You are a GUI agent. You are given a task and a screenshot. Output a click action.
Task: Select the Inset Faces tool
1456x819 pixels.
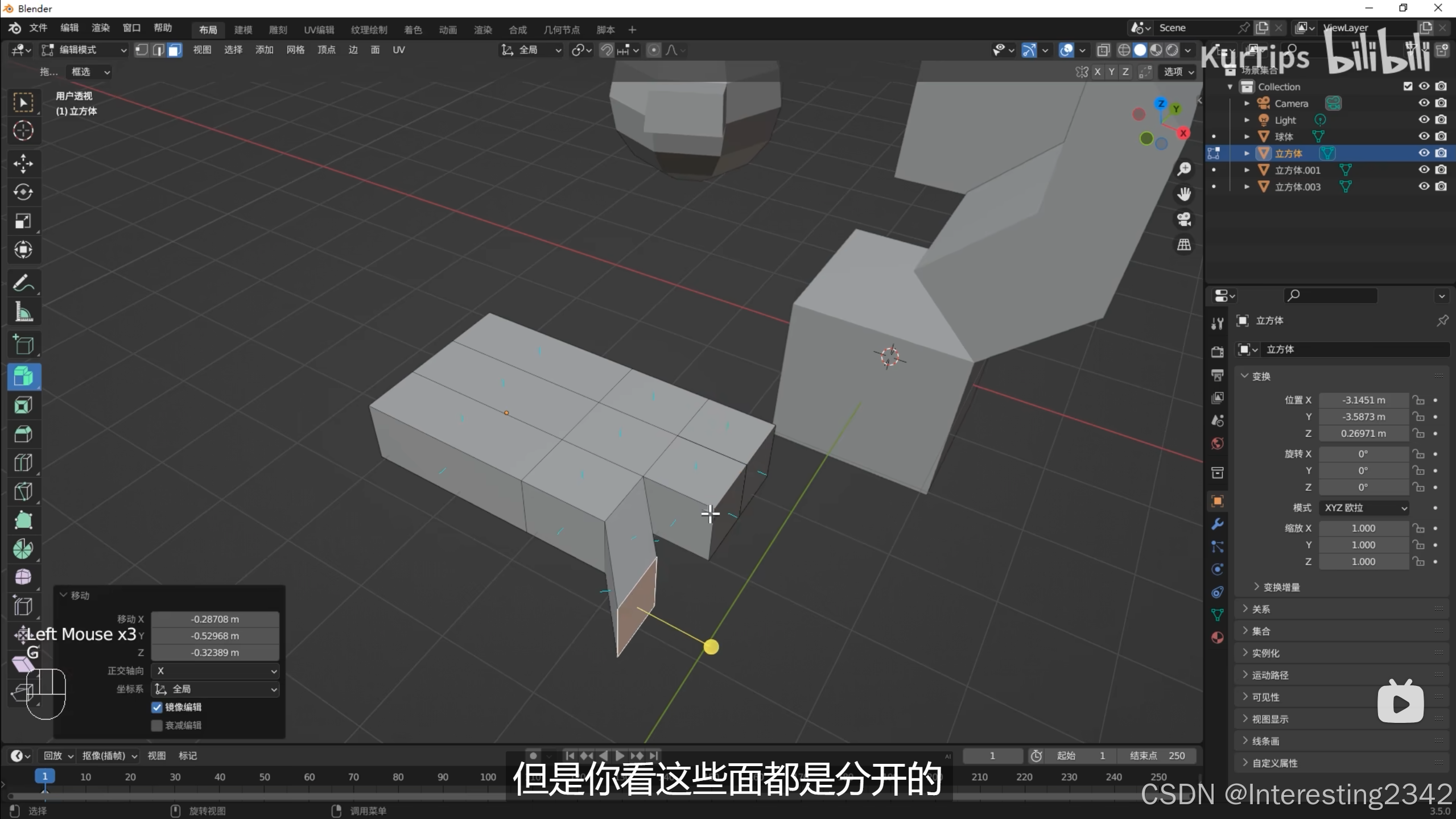pos(23,406)
